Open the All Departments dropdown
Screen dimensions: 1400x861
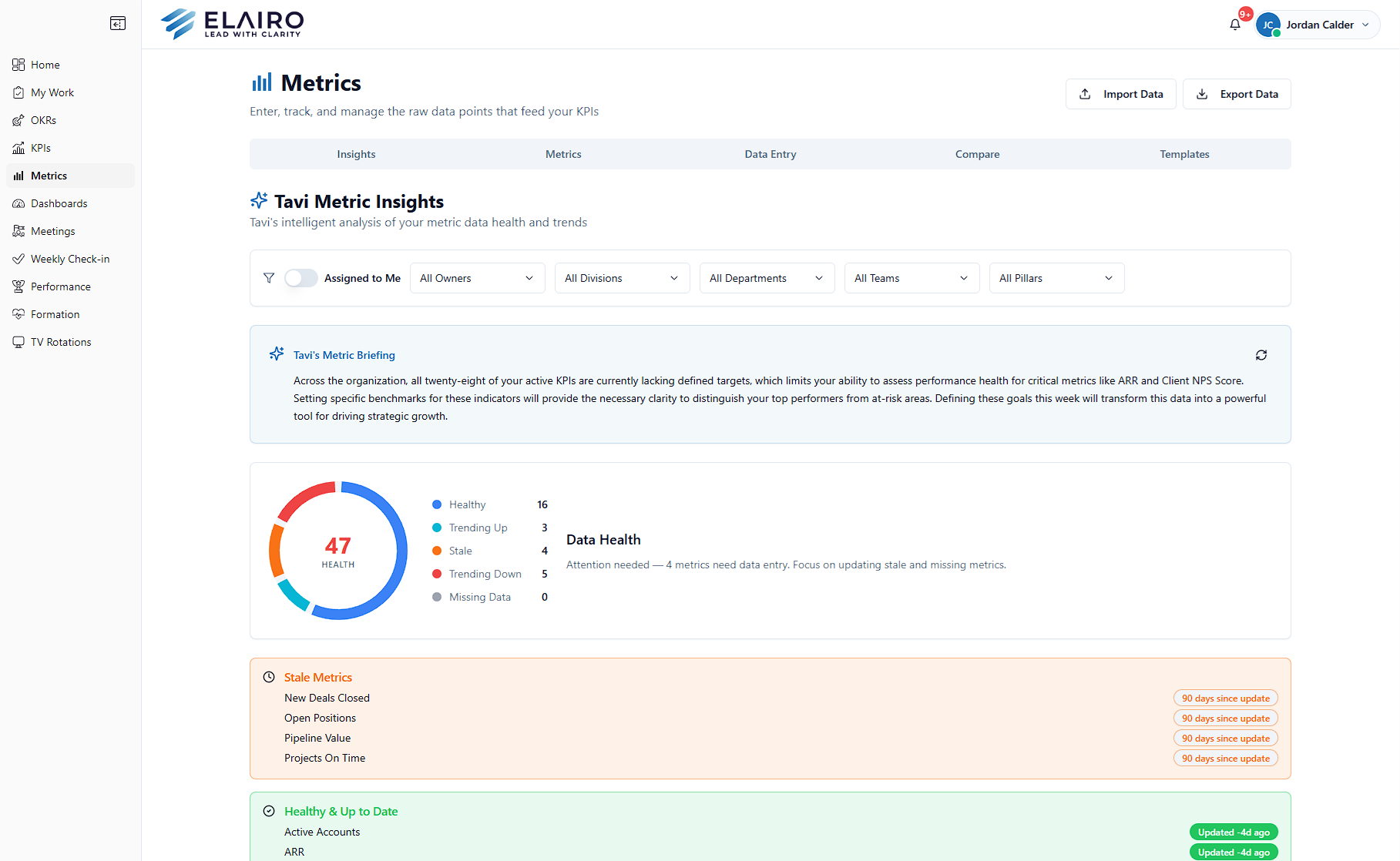767,278
